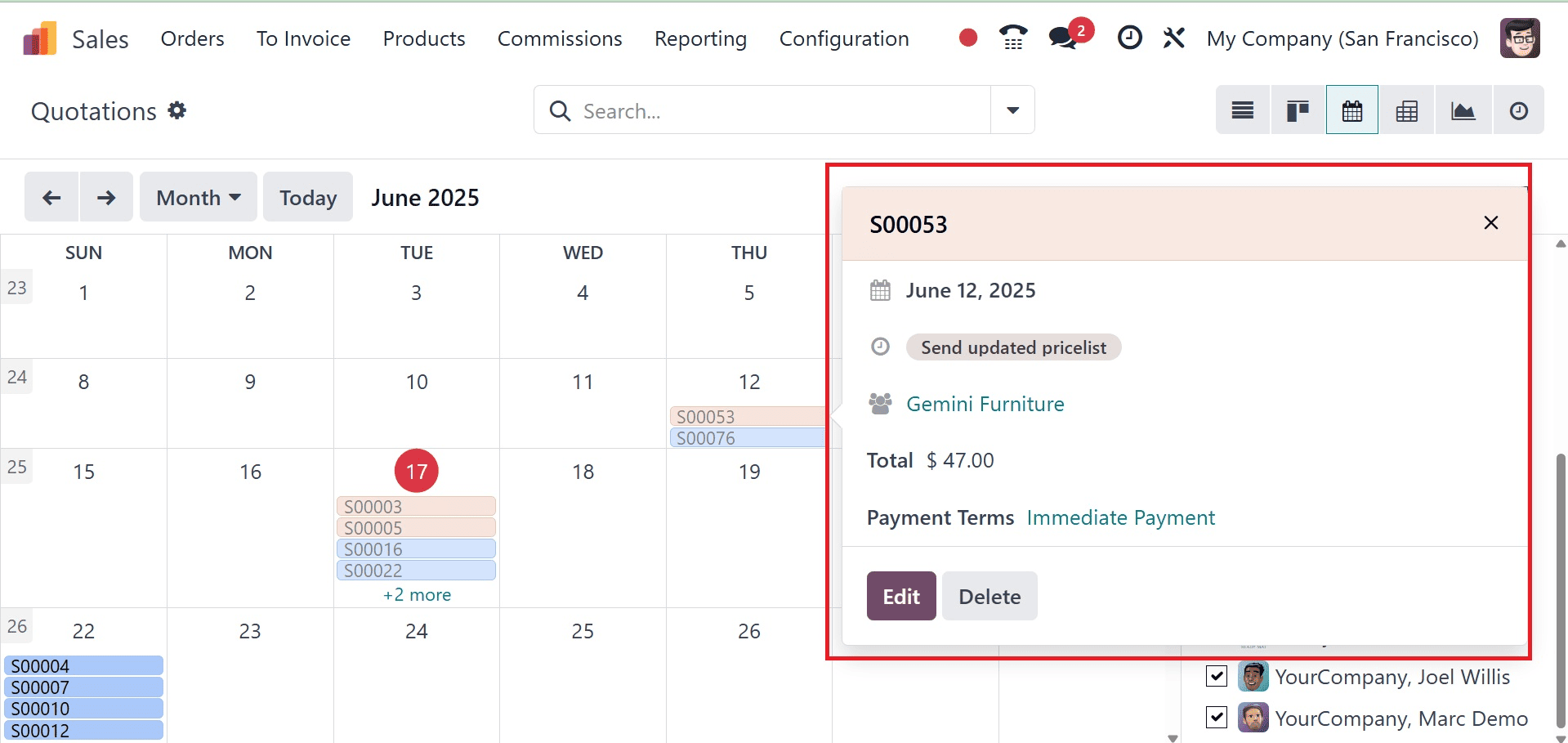Open the Commissions menu
The image size is (1568, 743).
(x=560, y=38)
